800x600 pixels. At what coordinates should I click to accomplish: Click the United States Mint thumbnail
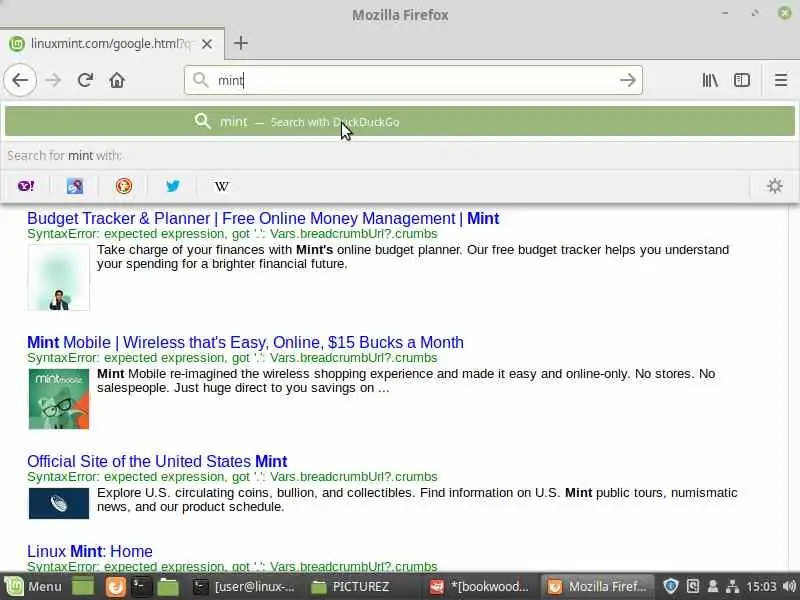pos(59,503)
